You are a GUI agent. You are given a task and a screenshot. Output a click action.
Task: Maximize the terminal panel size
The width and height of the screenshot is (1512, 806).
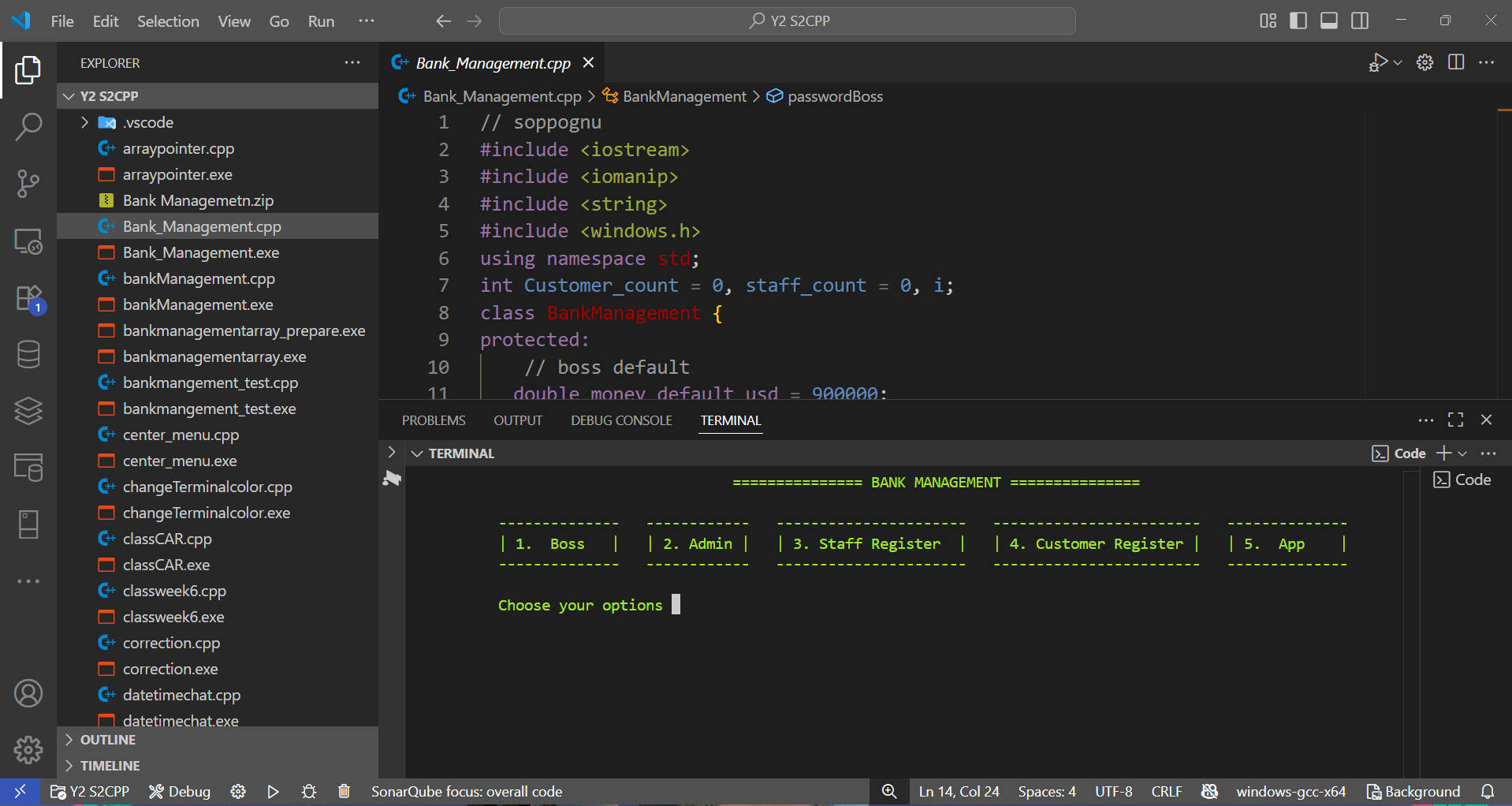(1455, 420)
